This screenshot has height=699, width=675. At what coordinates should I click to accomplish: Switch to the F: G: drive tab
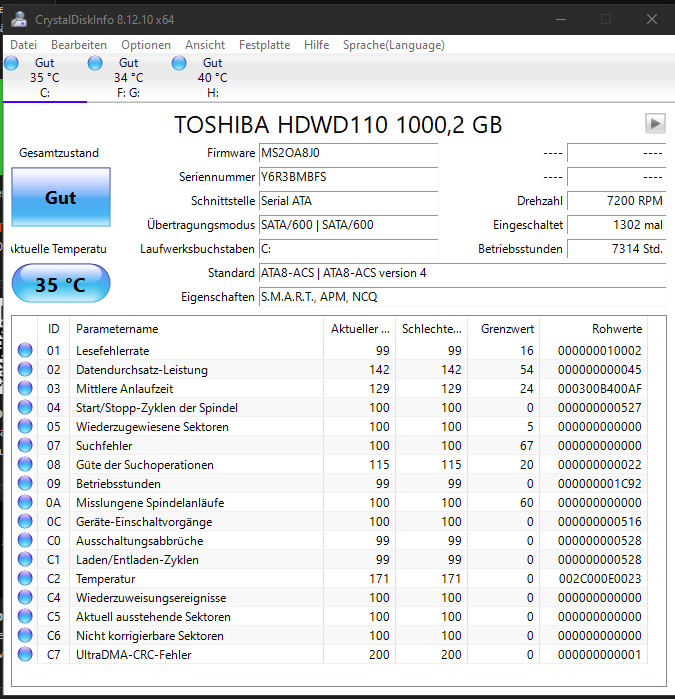point(128,78)
